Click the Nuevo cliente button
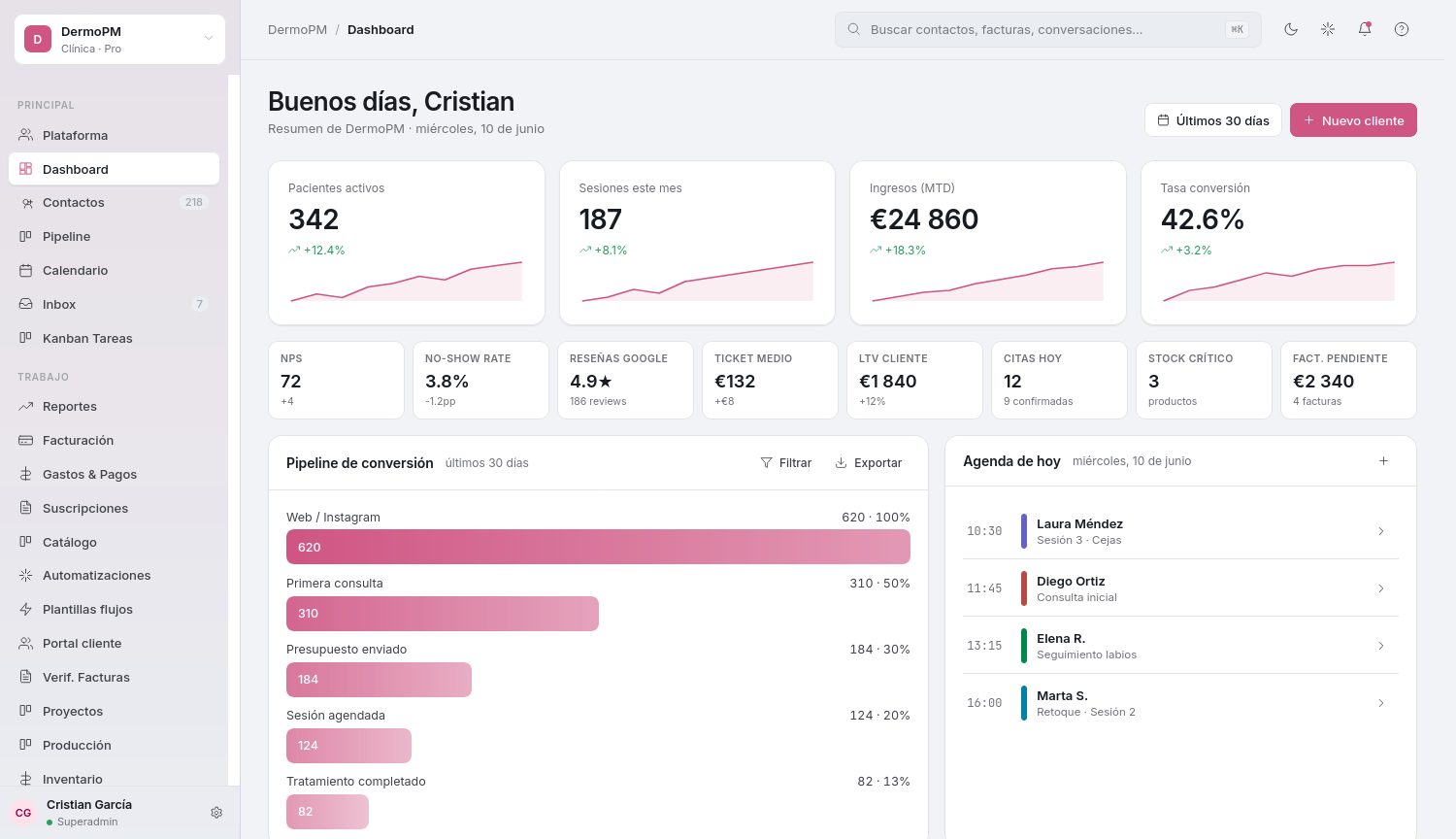1456x839 pixels. pyautogui.click(x=1353, y=120)
